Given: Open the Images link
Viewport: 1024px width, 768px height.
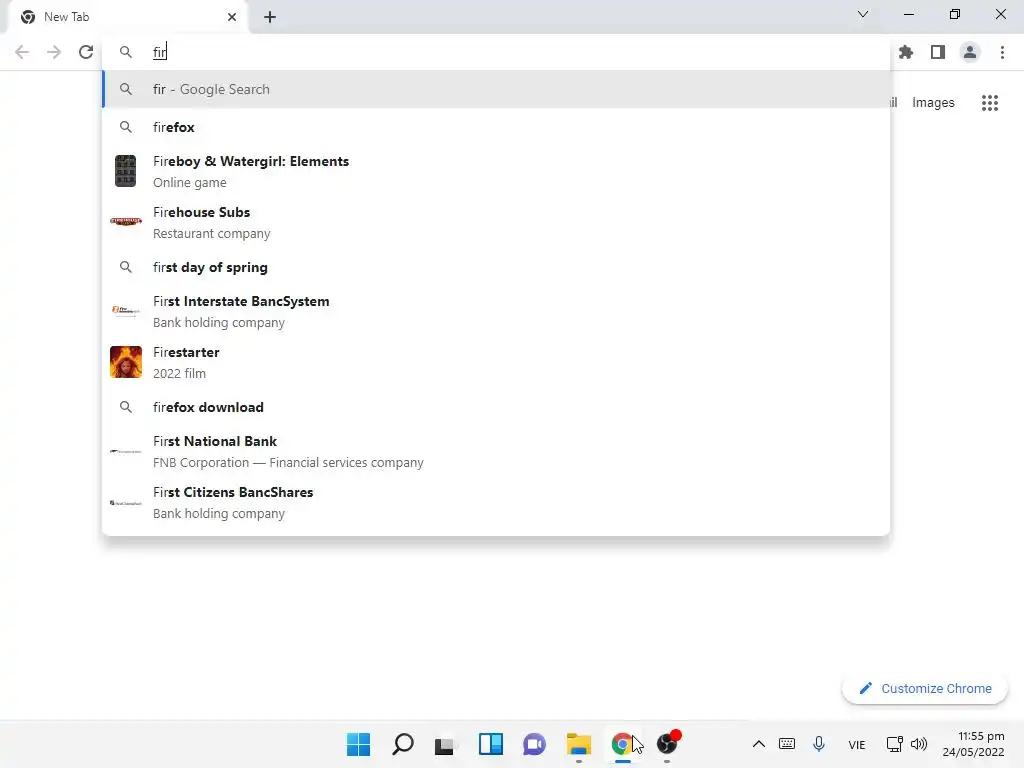Looking at the screenshot, I should tap(933, 103).
